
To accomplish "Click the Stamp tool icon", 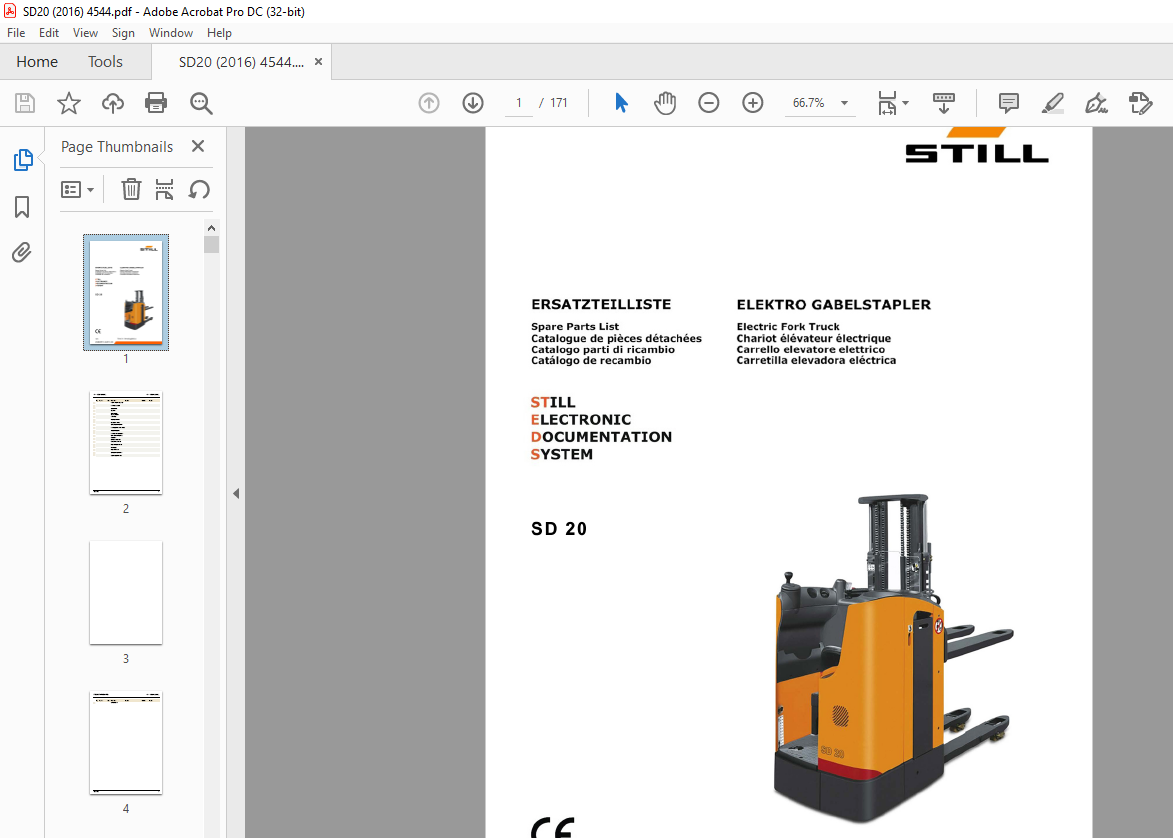I will tap(1140, 103).
